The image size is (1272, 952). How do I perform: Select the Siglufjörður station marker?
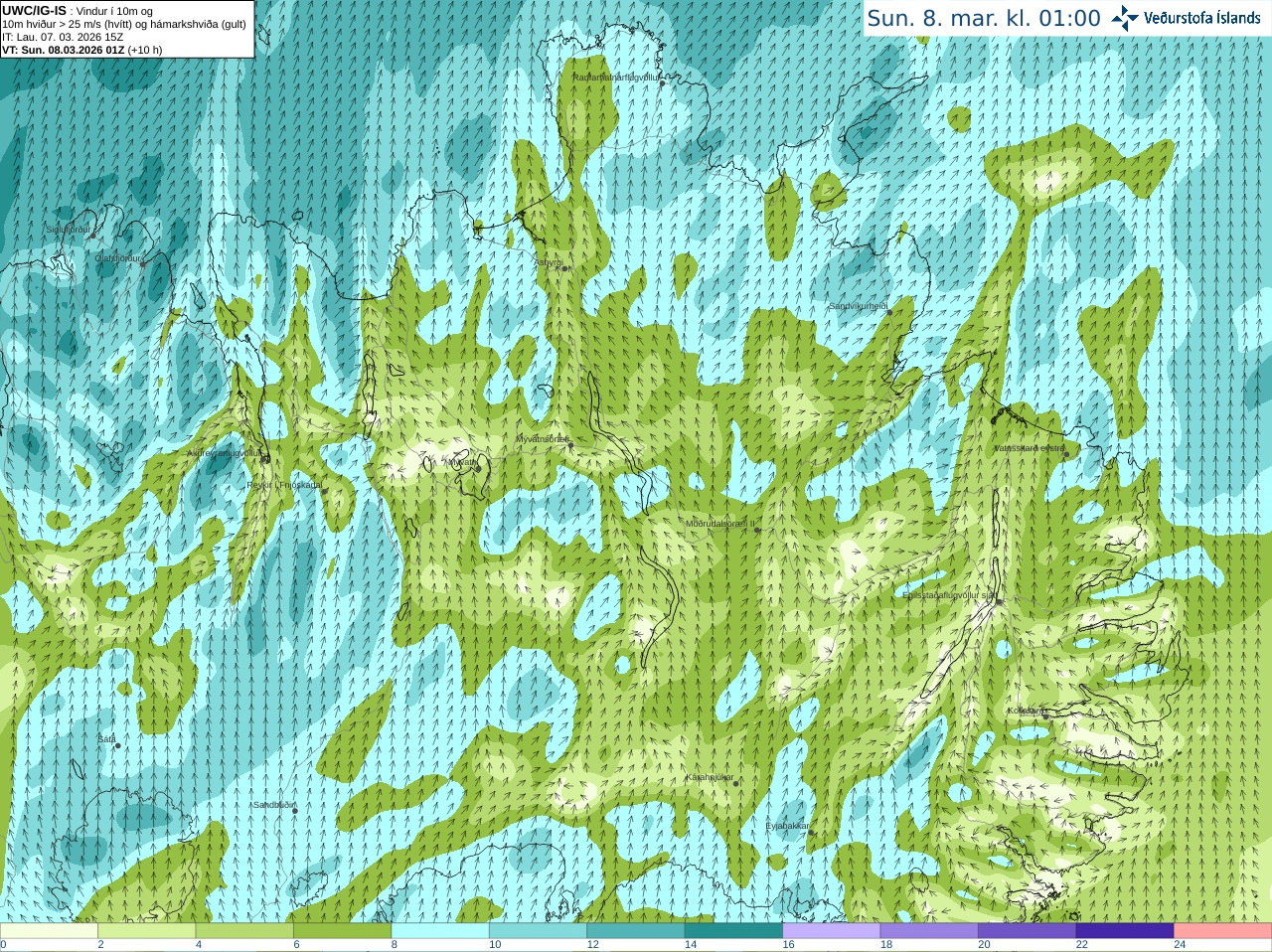tap(93, 236)
